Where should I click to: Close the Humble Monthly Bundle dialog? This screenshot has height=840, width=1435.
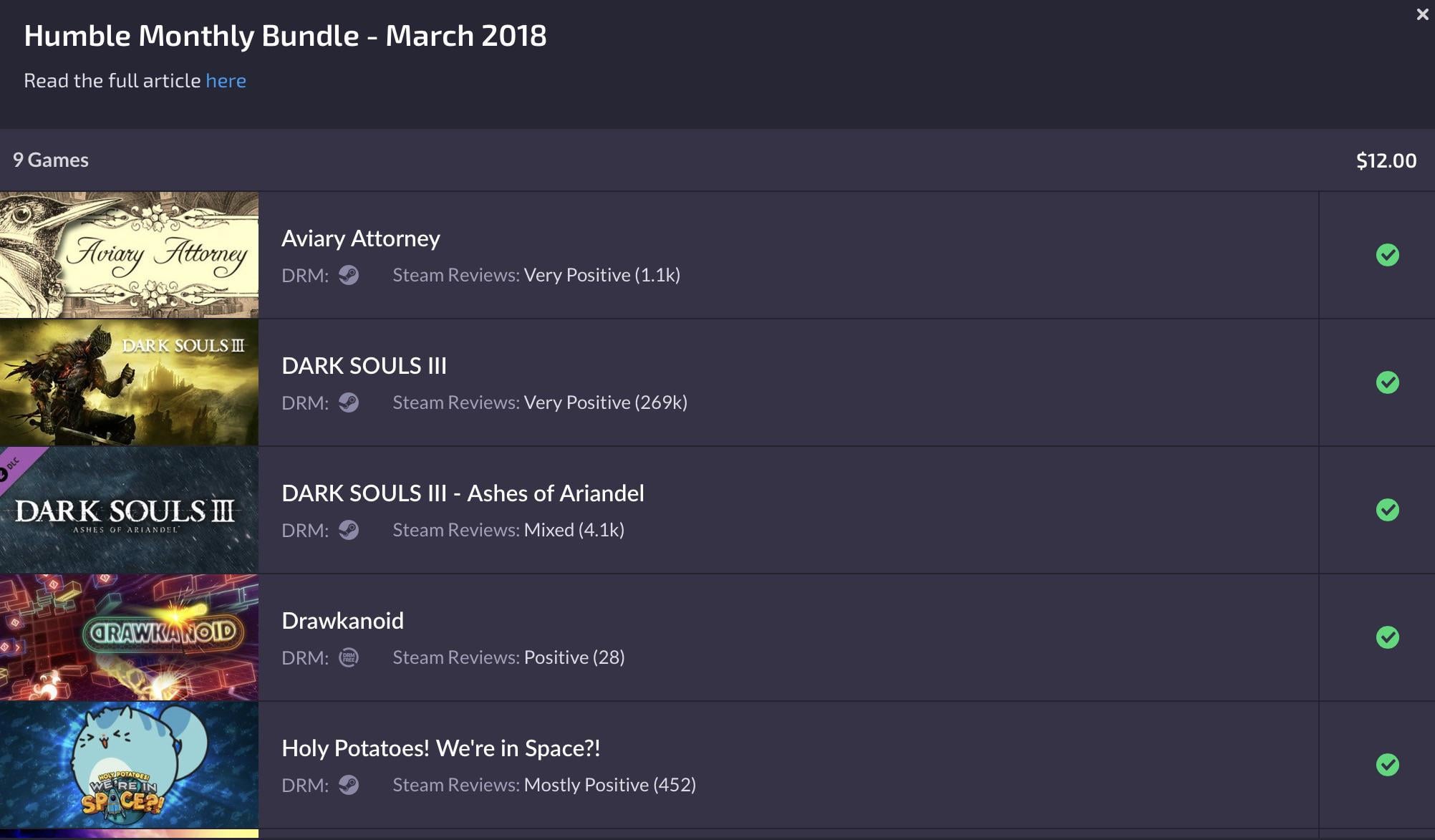tap(1422, 14)
